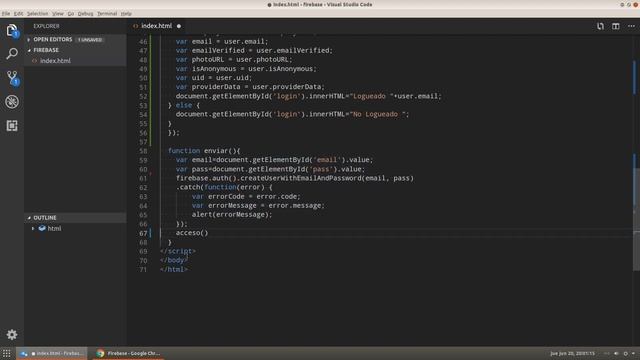Image resolution: width=640 pixels, height=360 pixels.
Task: Open the Search view icon
Action: tap(12, 53)
